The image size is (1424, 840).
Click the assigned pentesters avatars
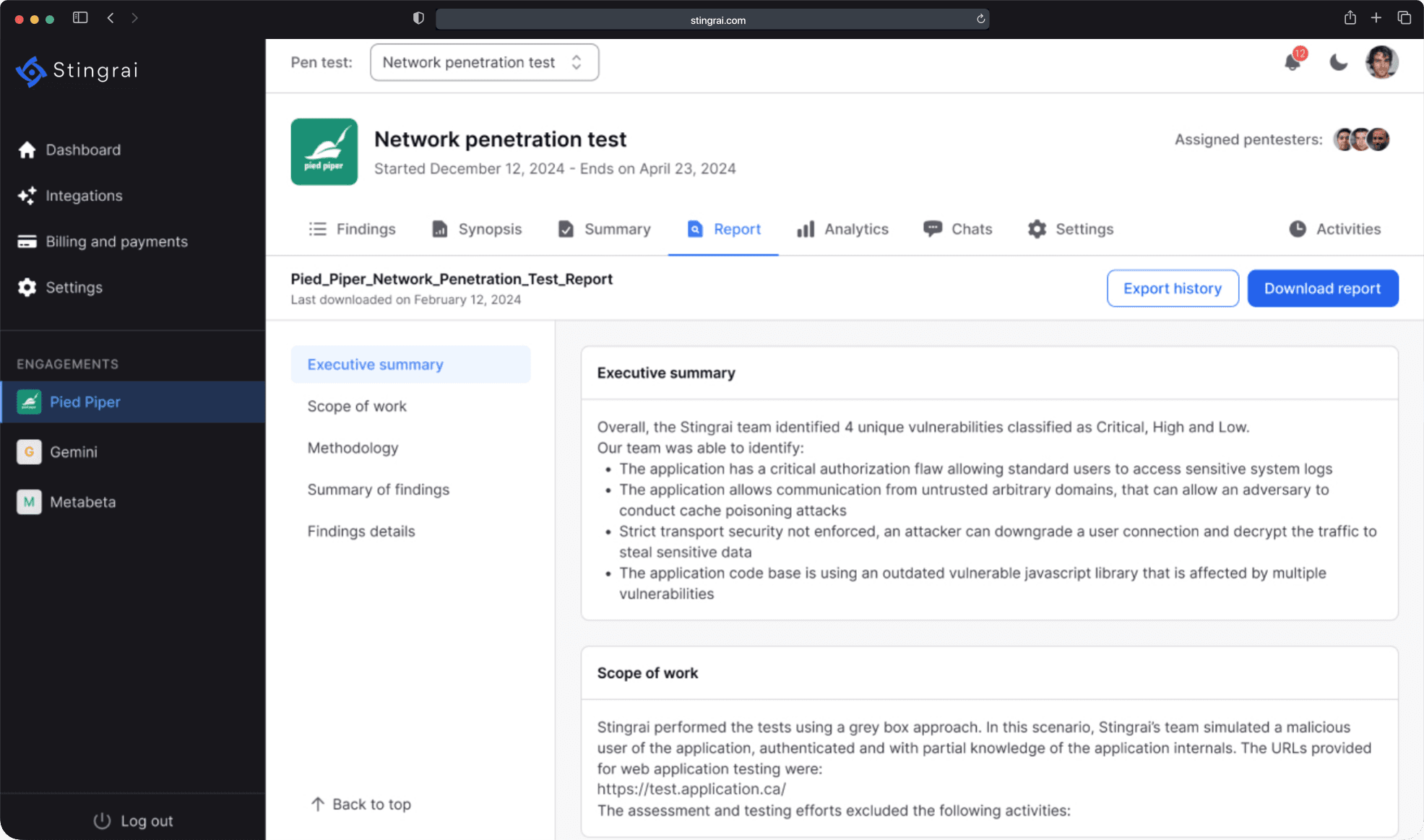click(x=1361, y=139)
